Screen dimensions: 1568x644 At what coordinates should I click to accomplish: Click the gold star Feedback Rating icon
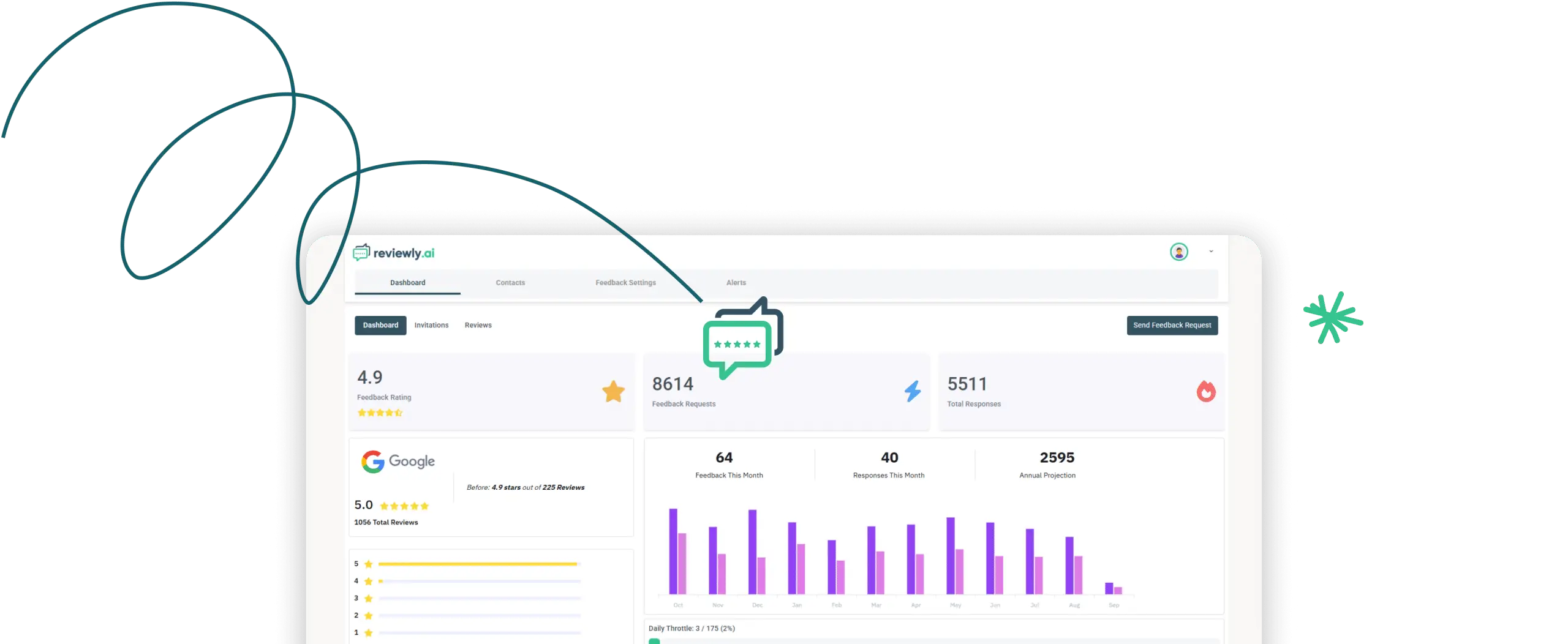[x=613, y=392]
